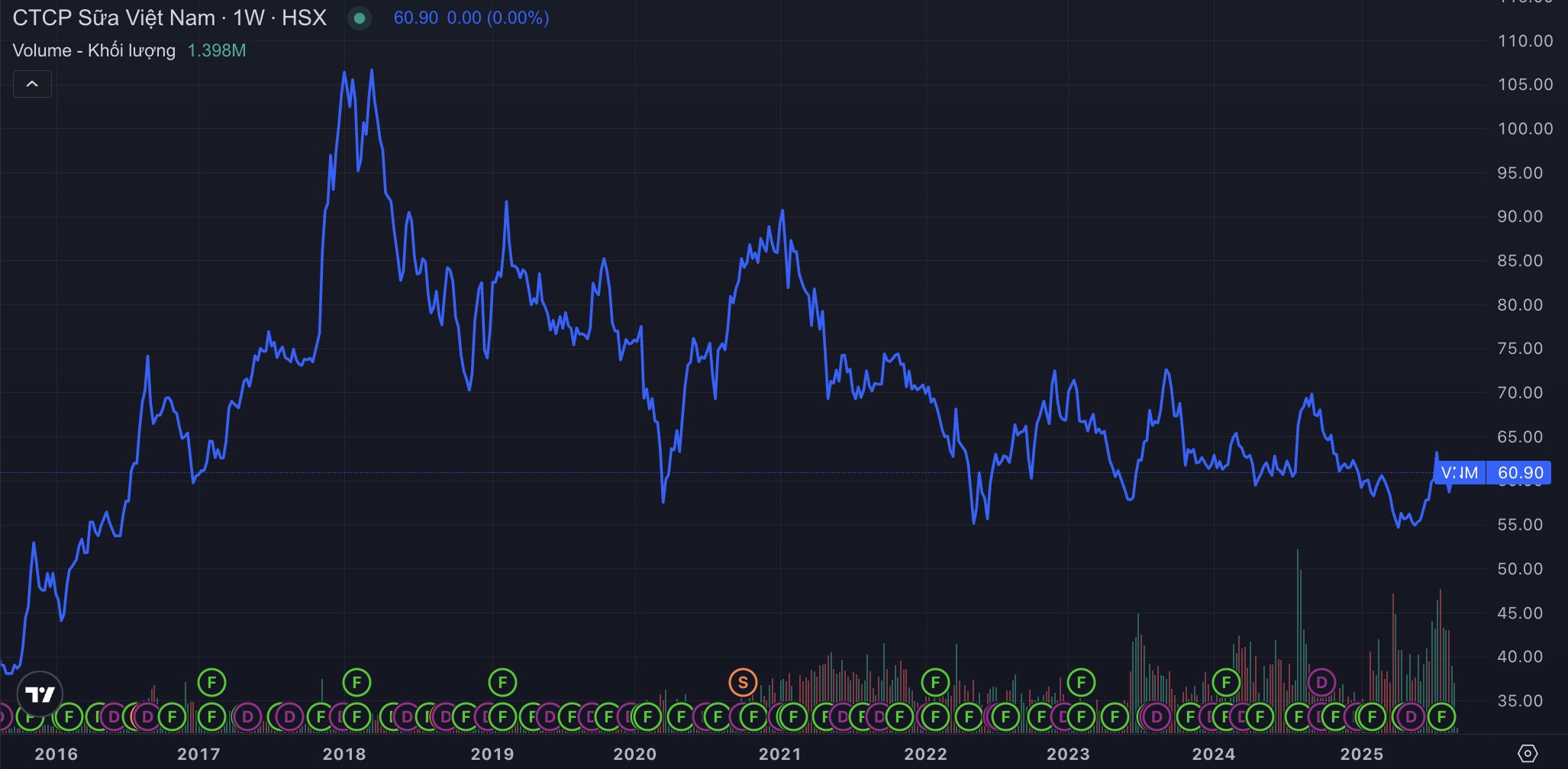Viewport: 1568px width, 769px height.
Task: Select the Volume - Khối lượng legend
Action: (x=94, y=51)
